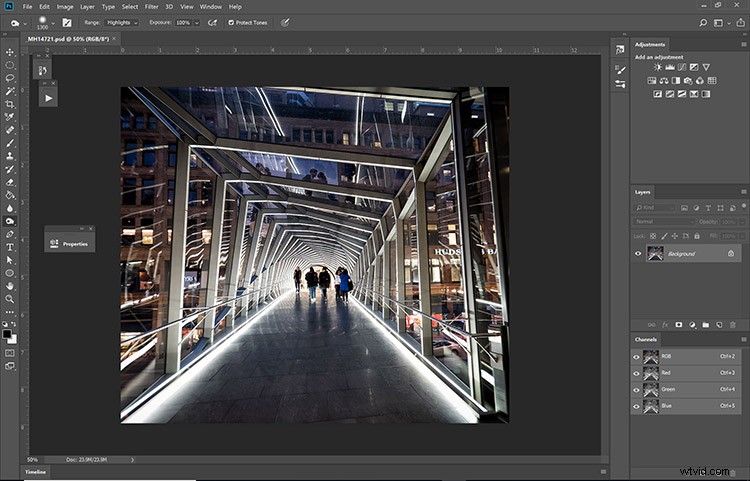The width and height of the screenshot is (750, 481).
Task: Expand the status bar info arrow
Action: [x=132, y=460]
